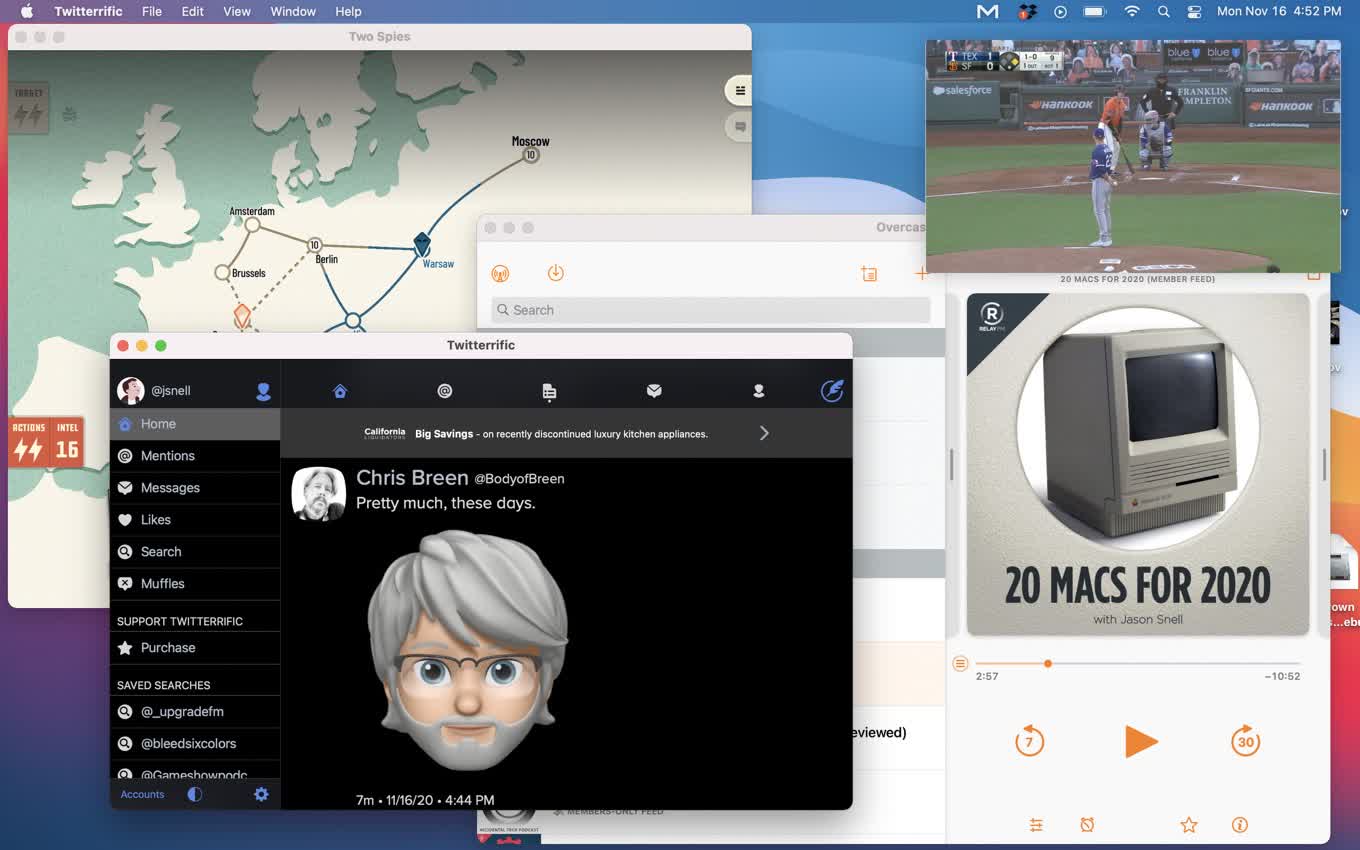Select Search in the Twitterrific sidebar
This screenshot has height=850, width=1360.
tap(195, 552)
